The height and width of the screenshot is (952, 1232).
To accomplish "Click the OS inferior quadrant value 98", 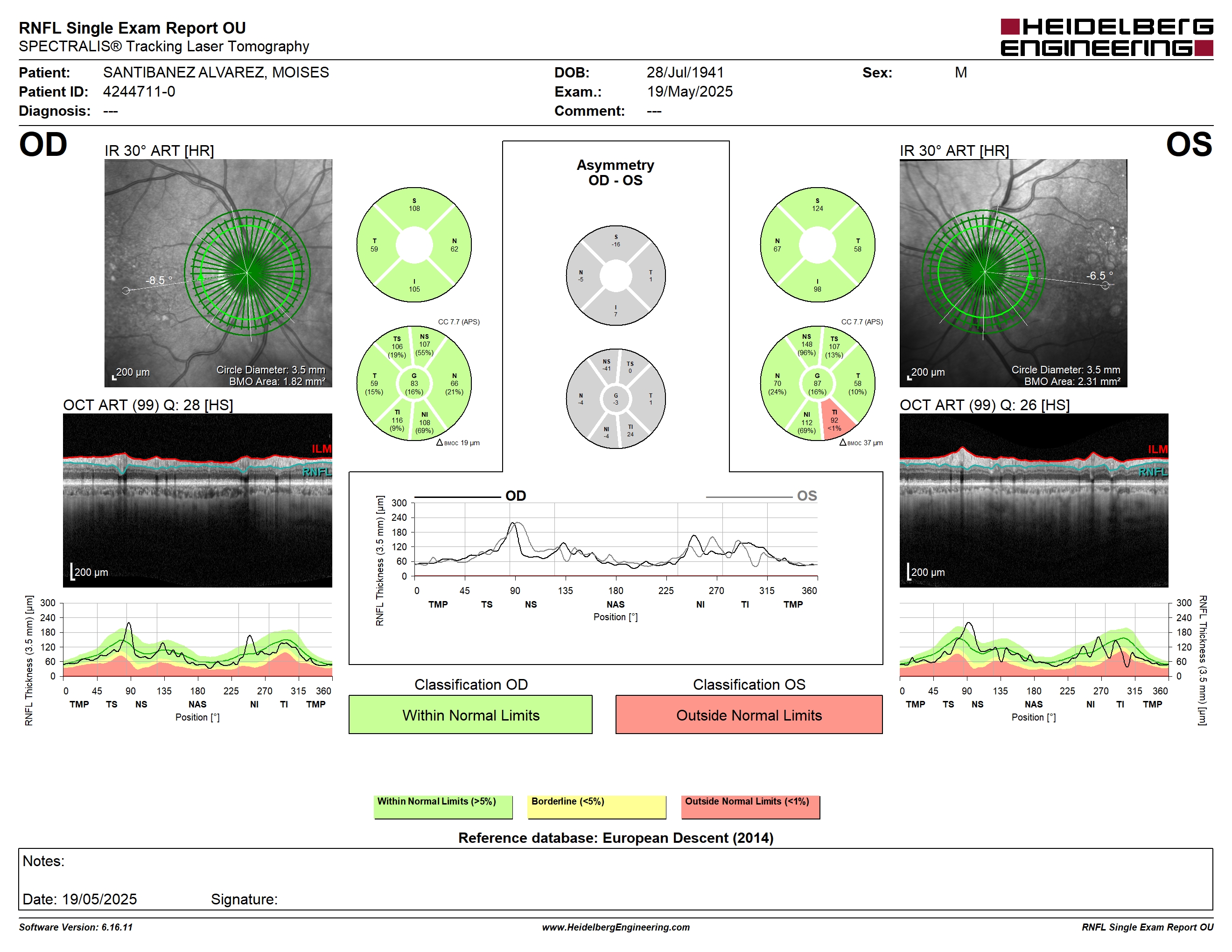I will 818,289.
